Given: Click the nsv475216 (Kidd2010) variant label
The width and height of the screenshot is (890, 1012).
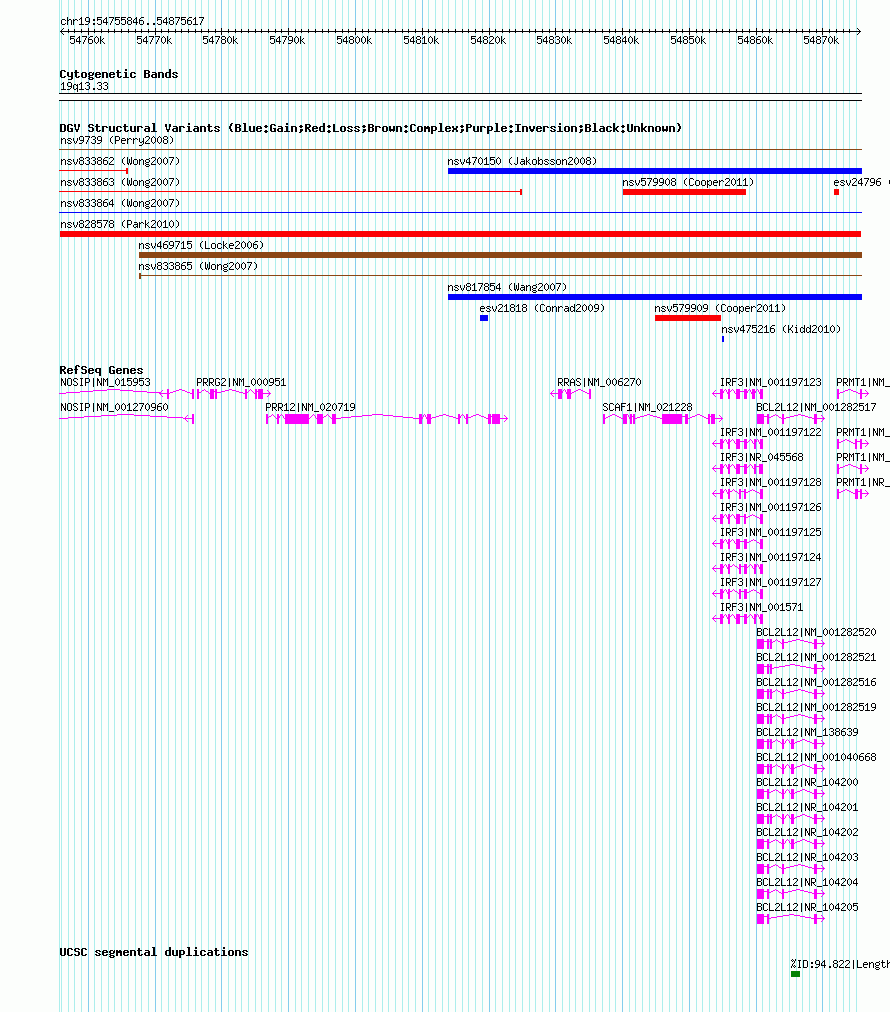Looking at the screenshot, I should (781, 329).
